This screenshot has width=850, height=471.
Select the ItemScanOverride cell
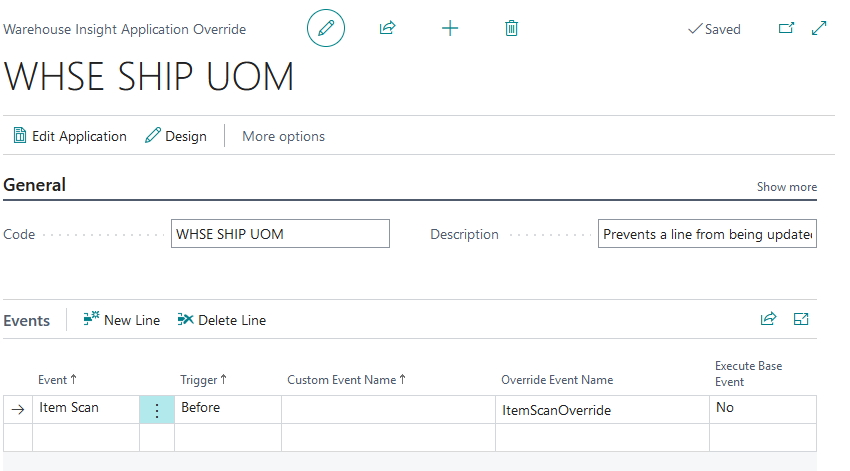pyautogui.click(x=602, y=410)
